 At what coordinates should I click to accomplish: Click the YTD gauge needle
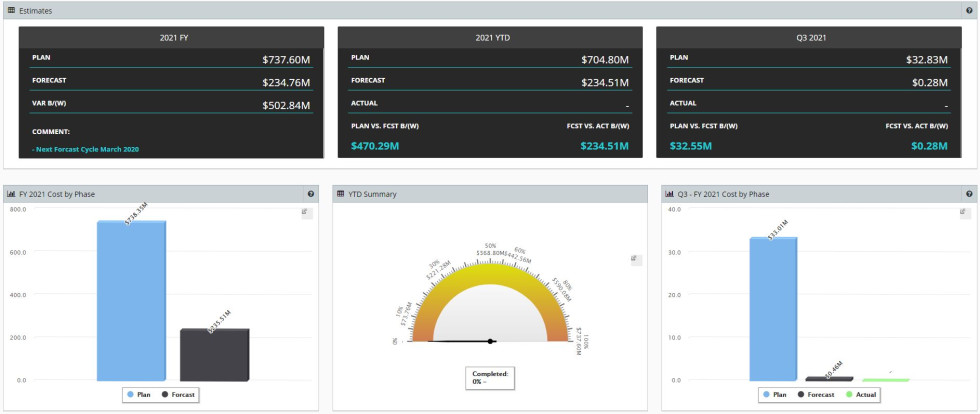pyautogui.click(x=462, y=341)
